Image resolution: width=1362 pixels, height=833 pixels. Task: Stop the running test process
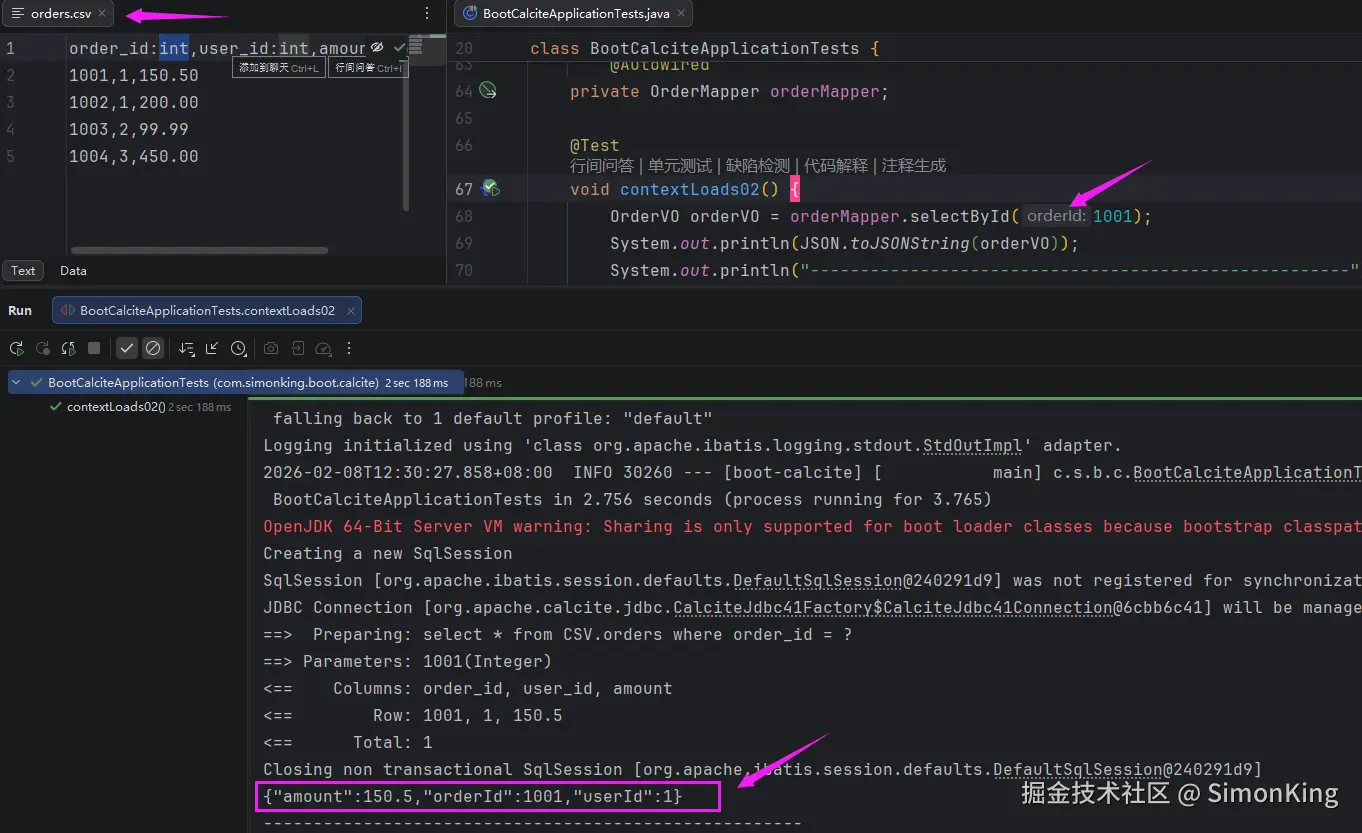94,349
